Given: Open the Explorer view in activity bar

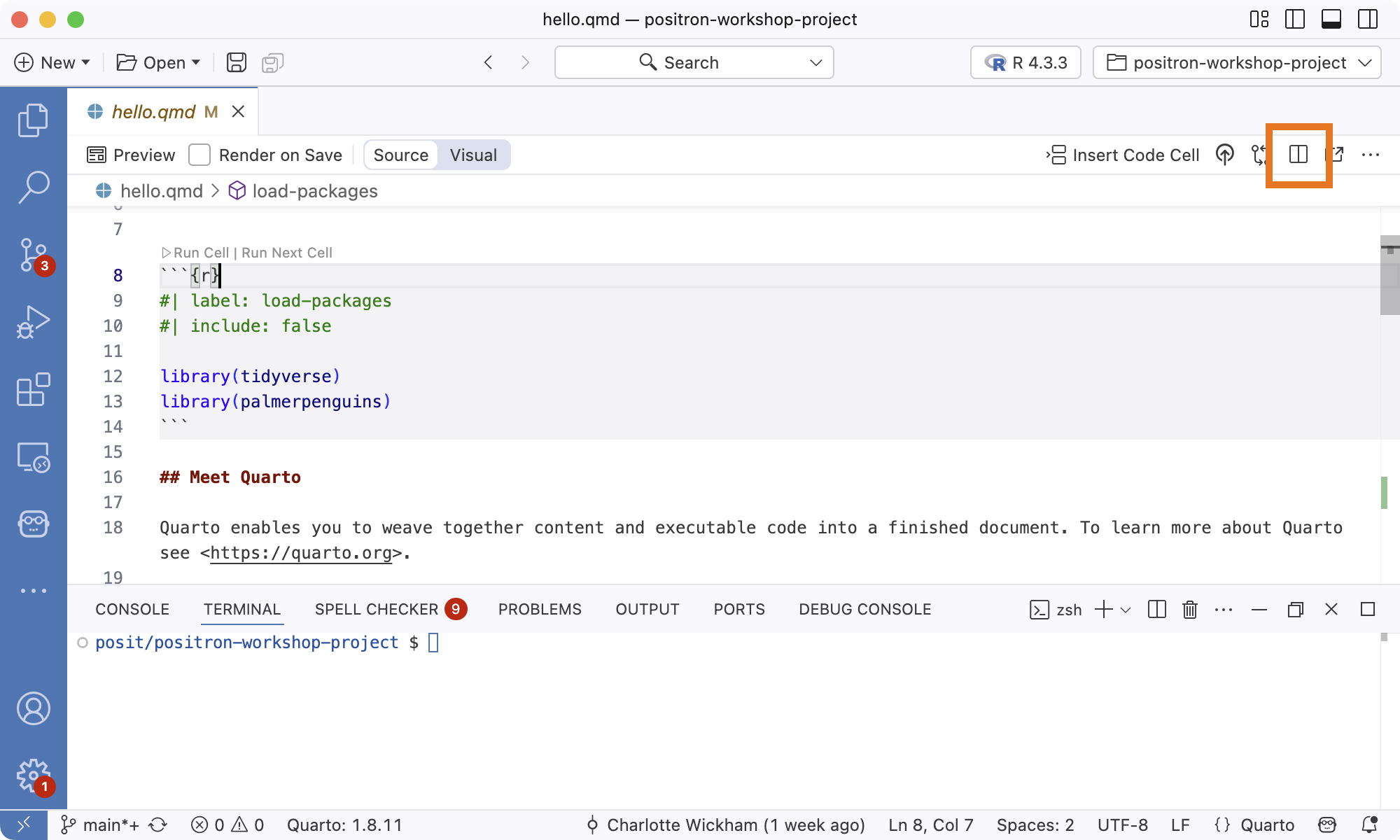Looking at the screenshot, I should point(33,120).
